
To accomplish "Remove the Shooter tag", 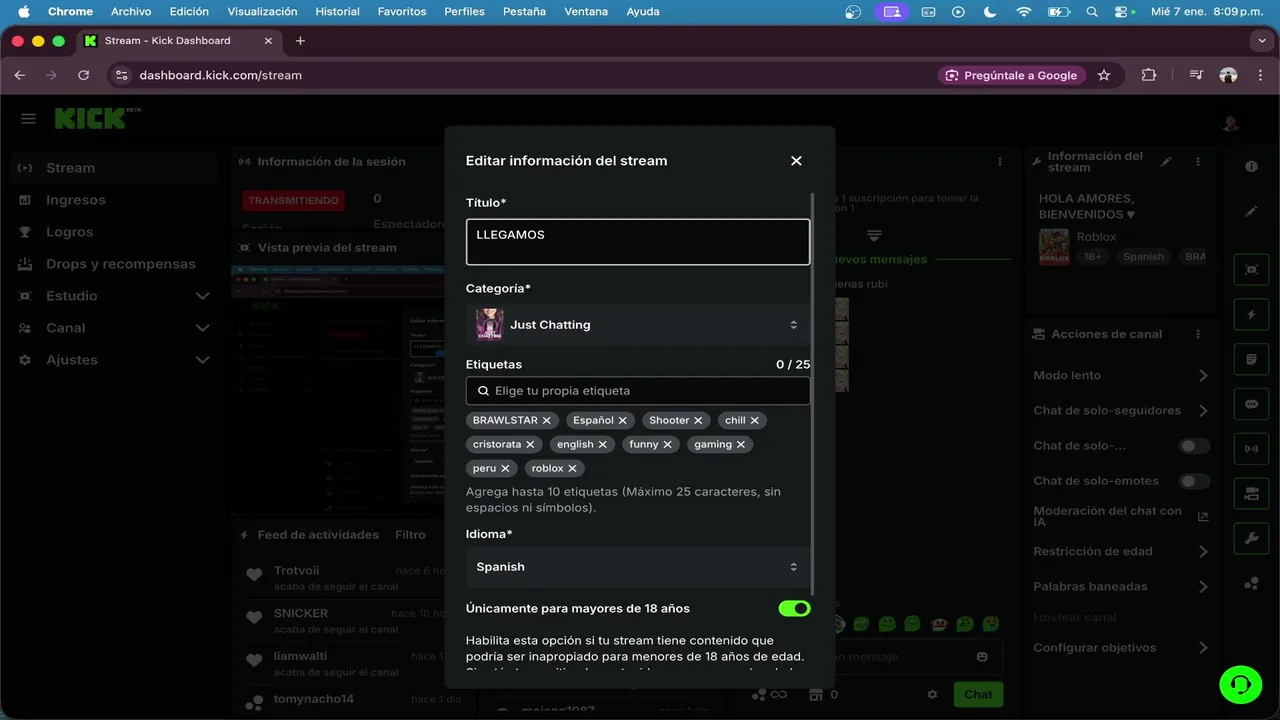I will pos(699,421).
